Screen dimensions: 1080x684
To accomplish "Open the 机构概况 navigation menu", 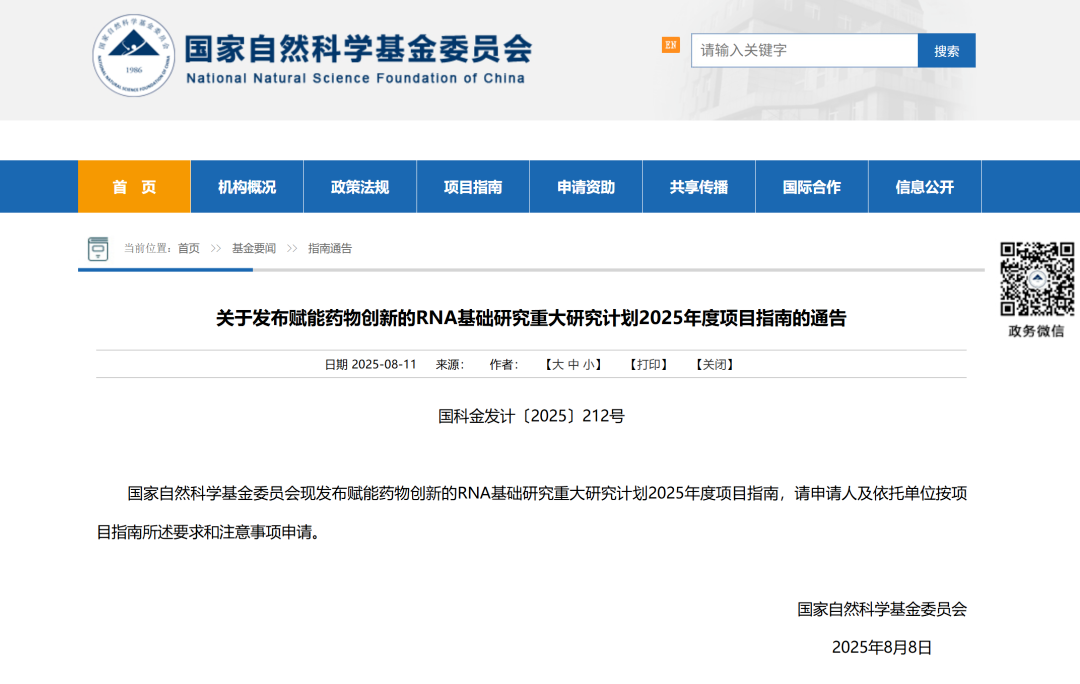I will pyautogui.click(x=247, y=187).
